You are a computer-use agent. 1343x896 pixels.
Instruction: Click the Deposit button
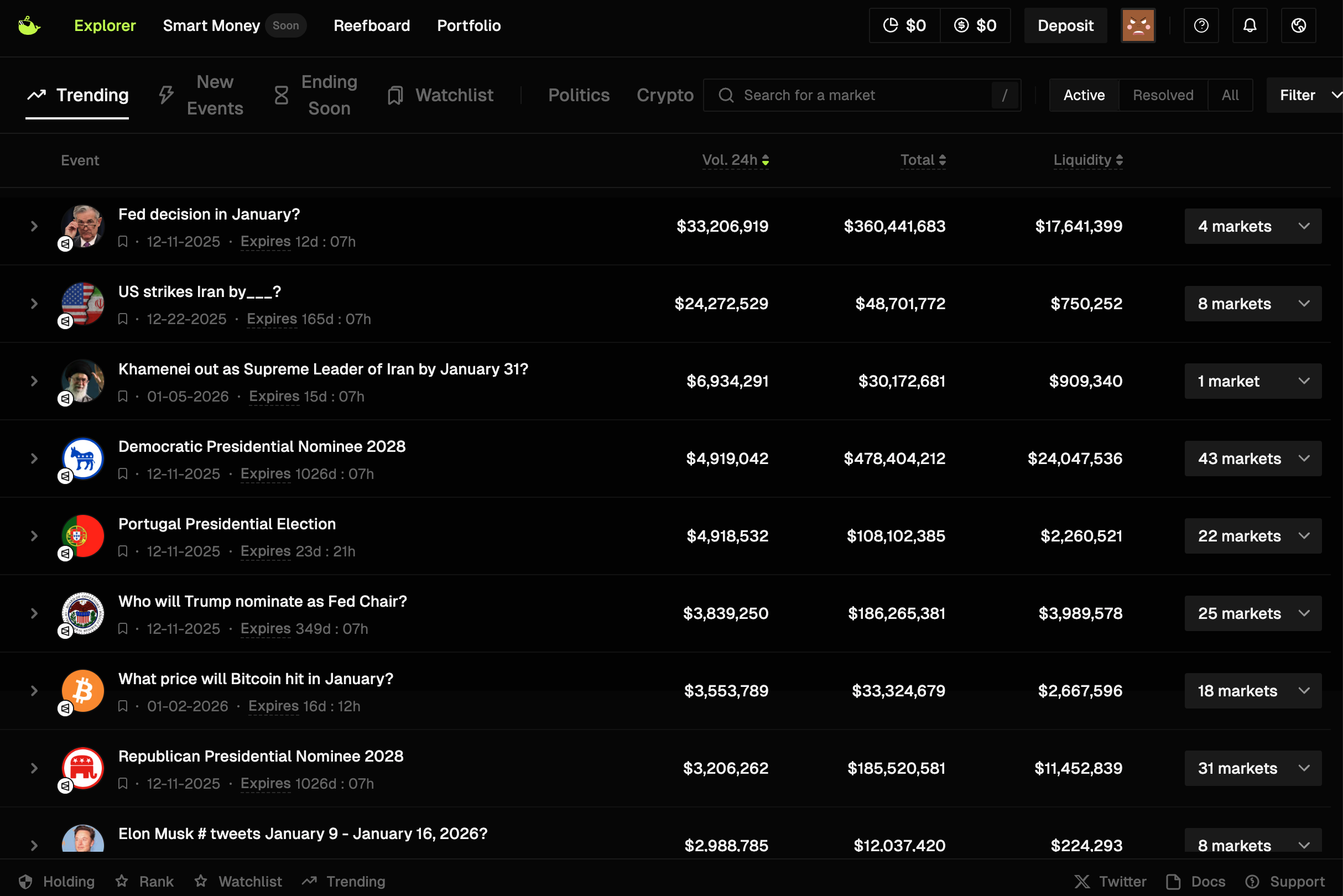1065,25
